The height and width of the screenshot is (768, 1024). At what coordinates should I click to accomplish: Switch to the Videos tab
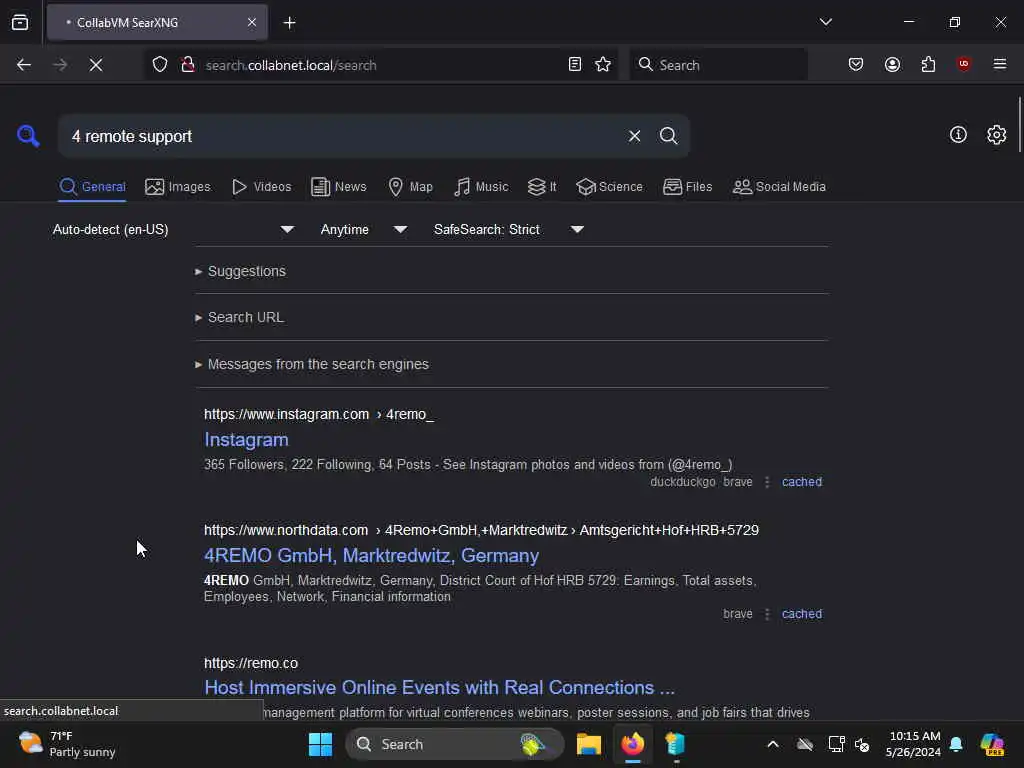click(261, 187)
